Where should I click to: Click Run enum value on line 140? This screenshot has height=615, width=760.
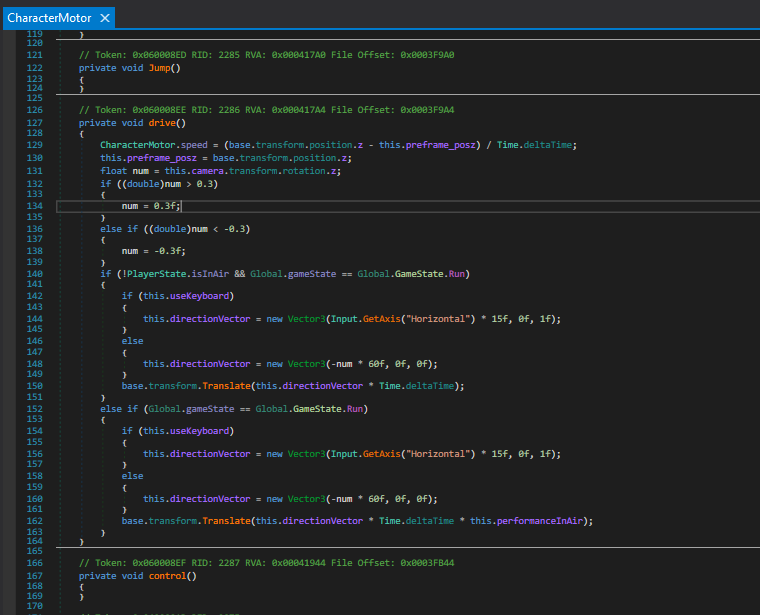(x=456, y=274)
